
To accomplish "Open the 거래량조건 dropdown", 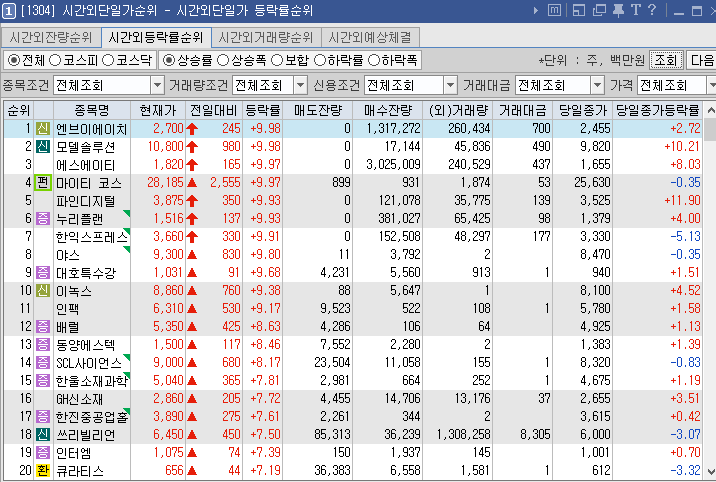I will [x=300, y=85].
